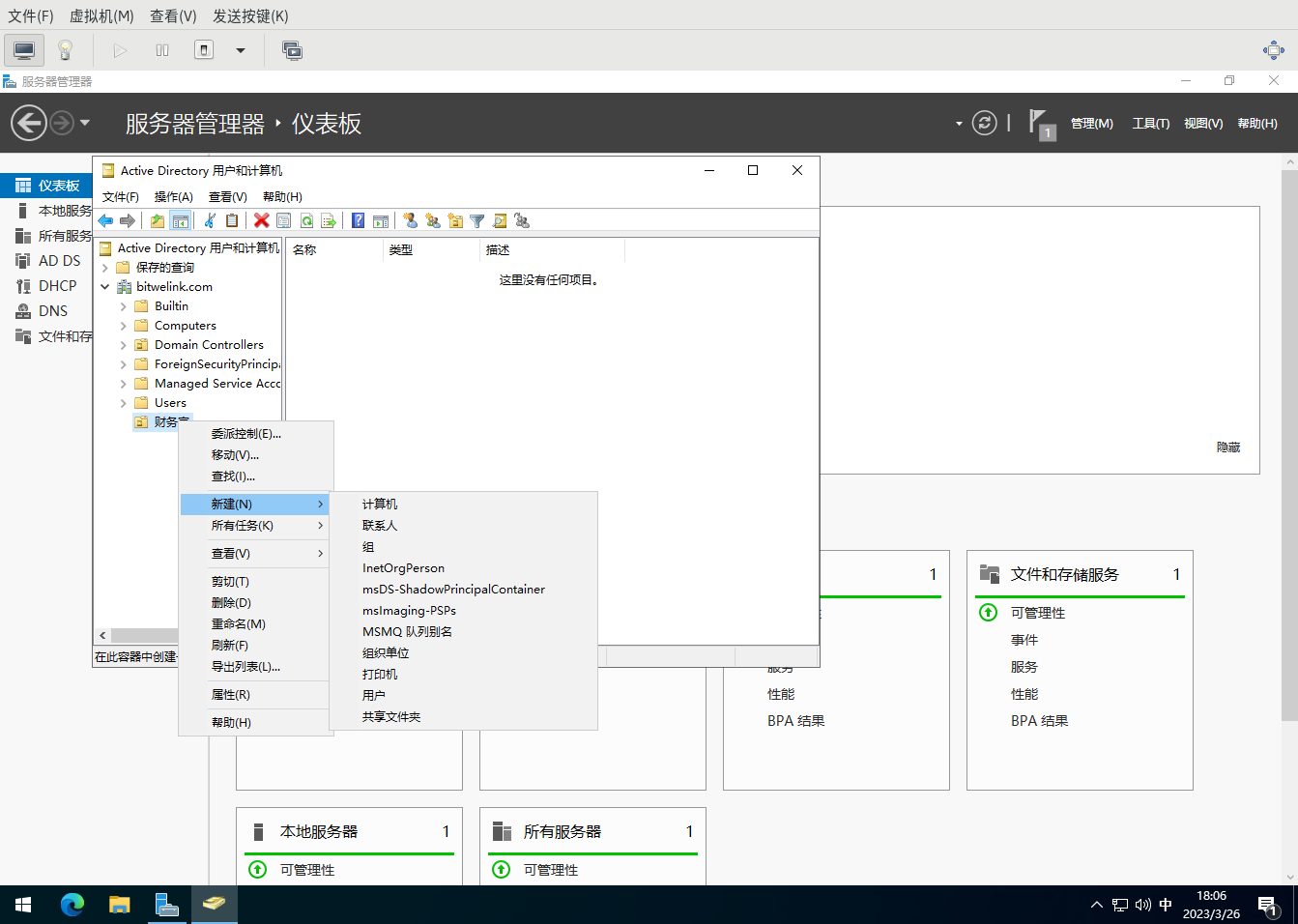
Task: Go up one level via folder icon
Action: pyautogui.click(x=158, y=220)
